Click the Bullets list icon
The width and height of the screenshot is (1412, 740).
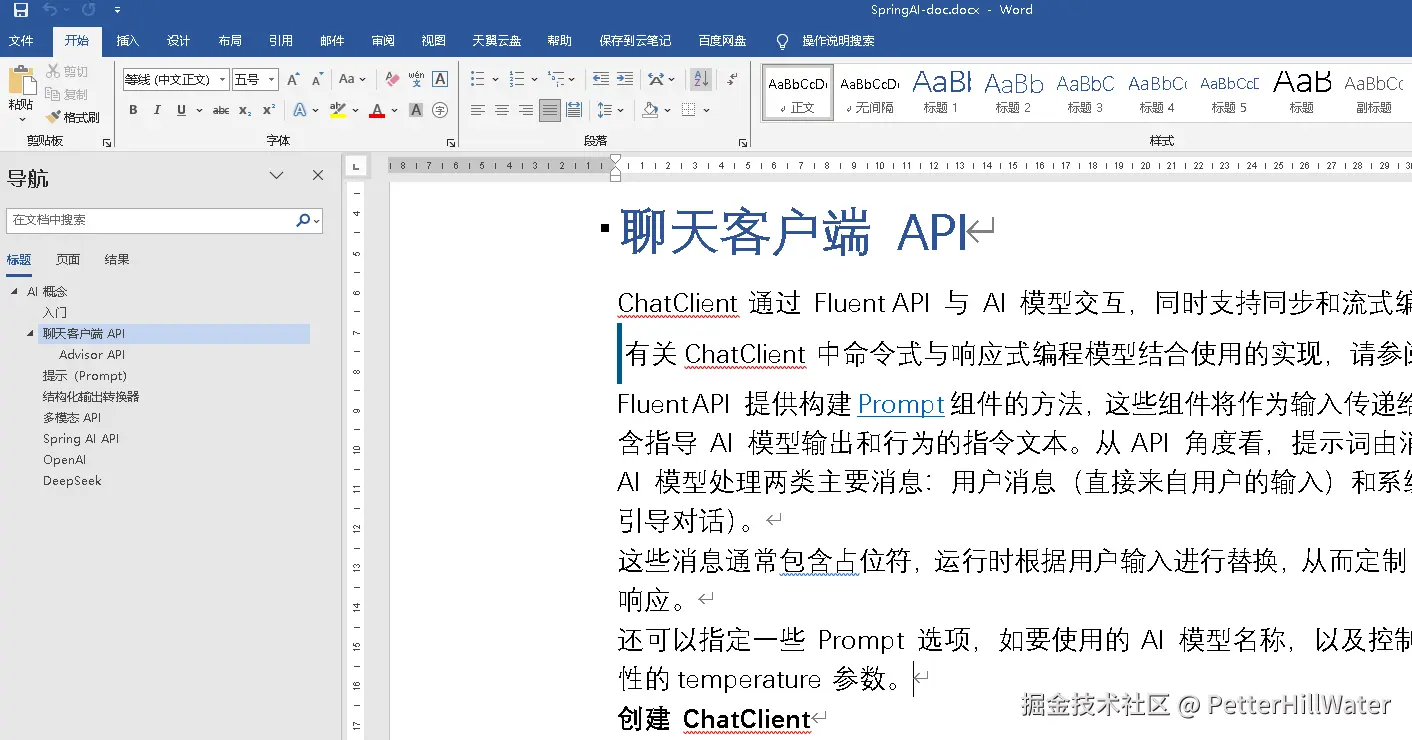coord(478,79)
